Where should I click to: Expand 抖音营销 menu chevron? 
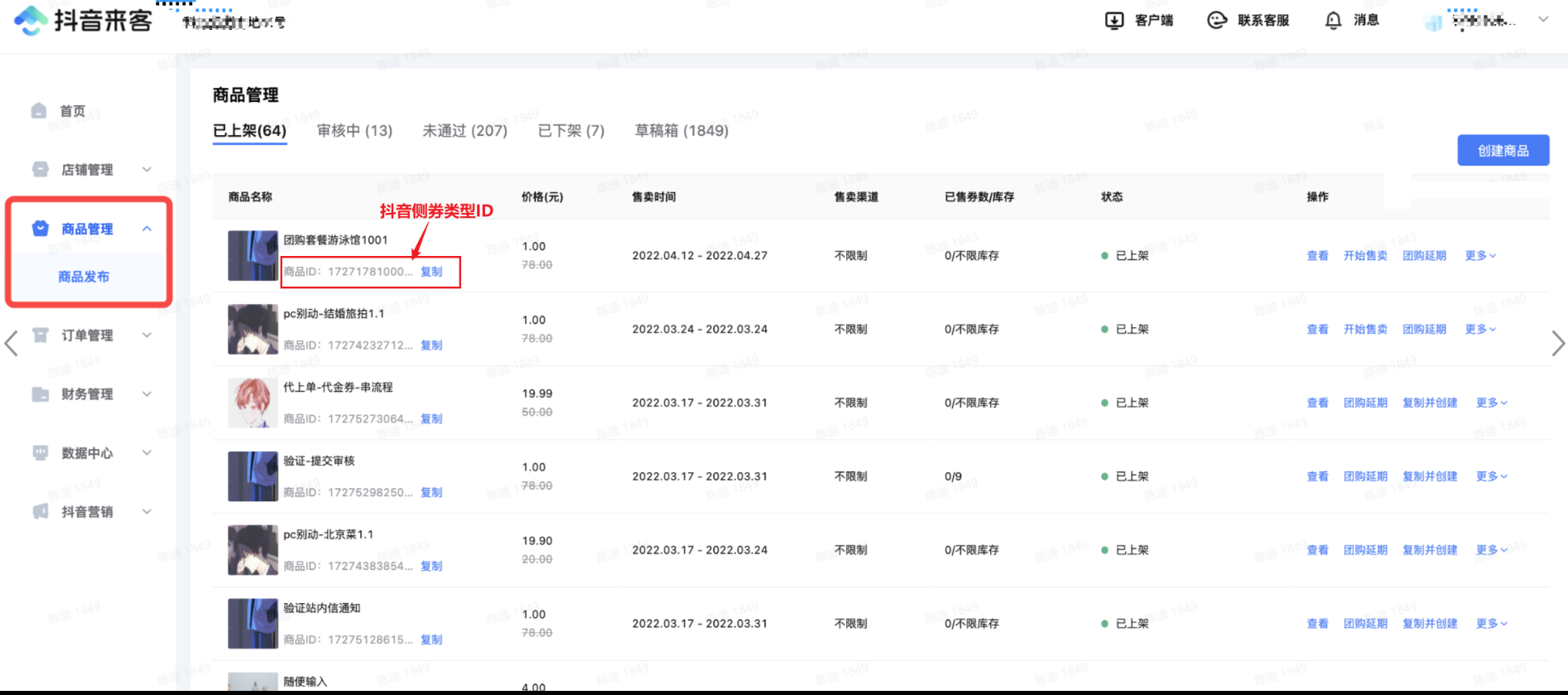[x=147, y=511]
